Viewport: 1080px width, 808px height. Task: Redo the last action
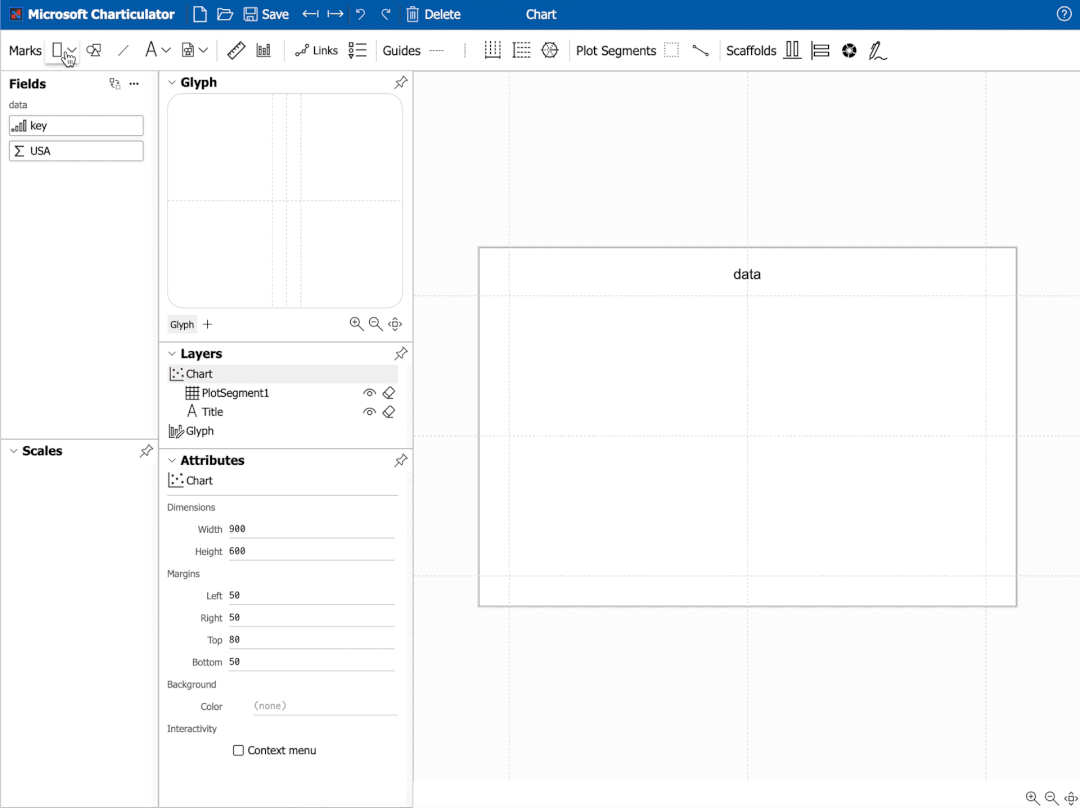pyautogui.click(x=386, y=14)
